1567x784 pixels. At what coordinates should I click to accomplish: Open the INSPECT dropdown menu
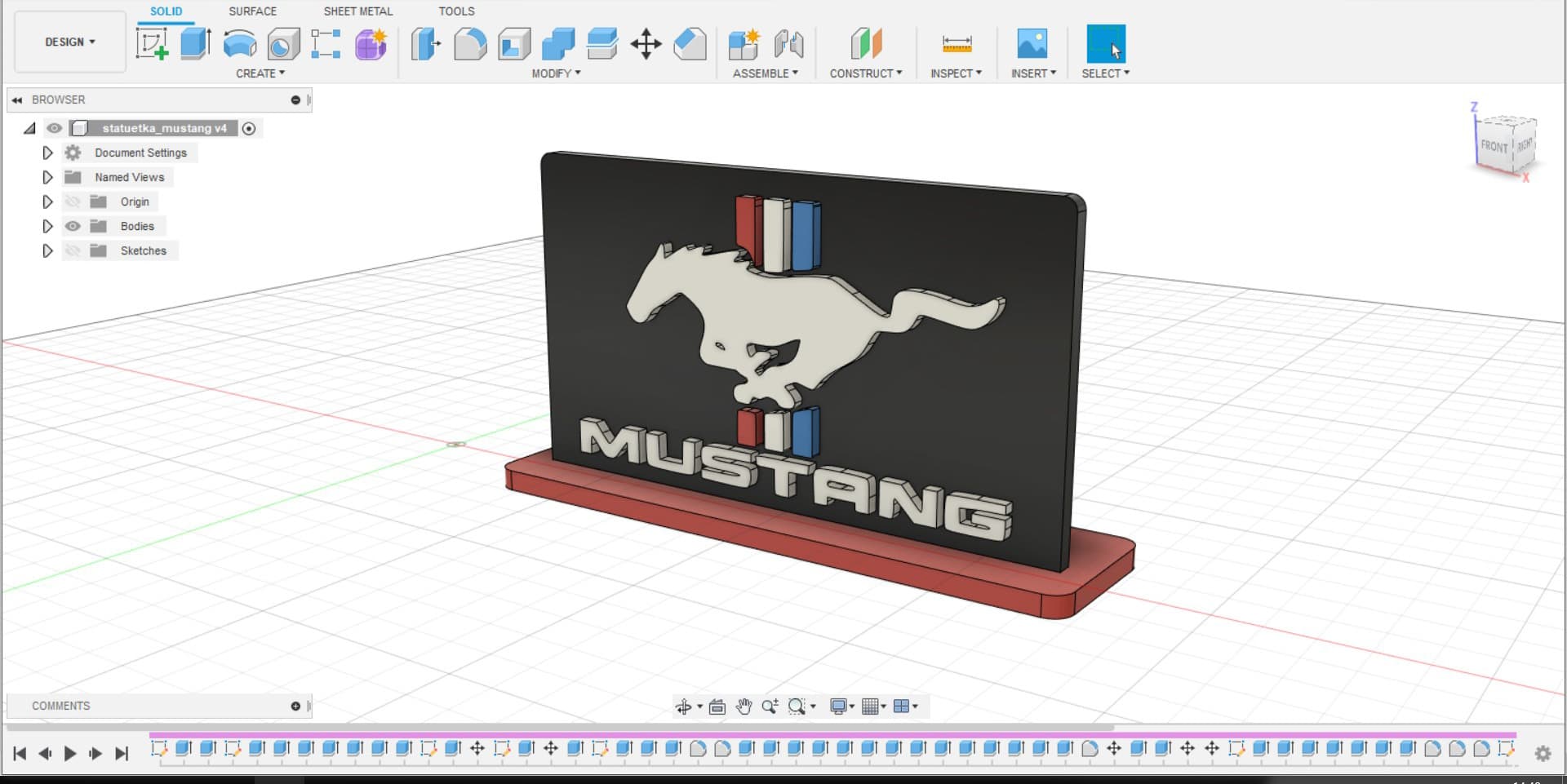956,73
